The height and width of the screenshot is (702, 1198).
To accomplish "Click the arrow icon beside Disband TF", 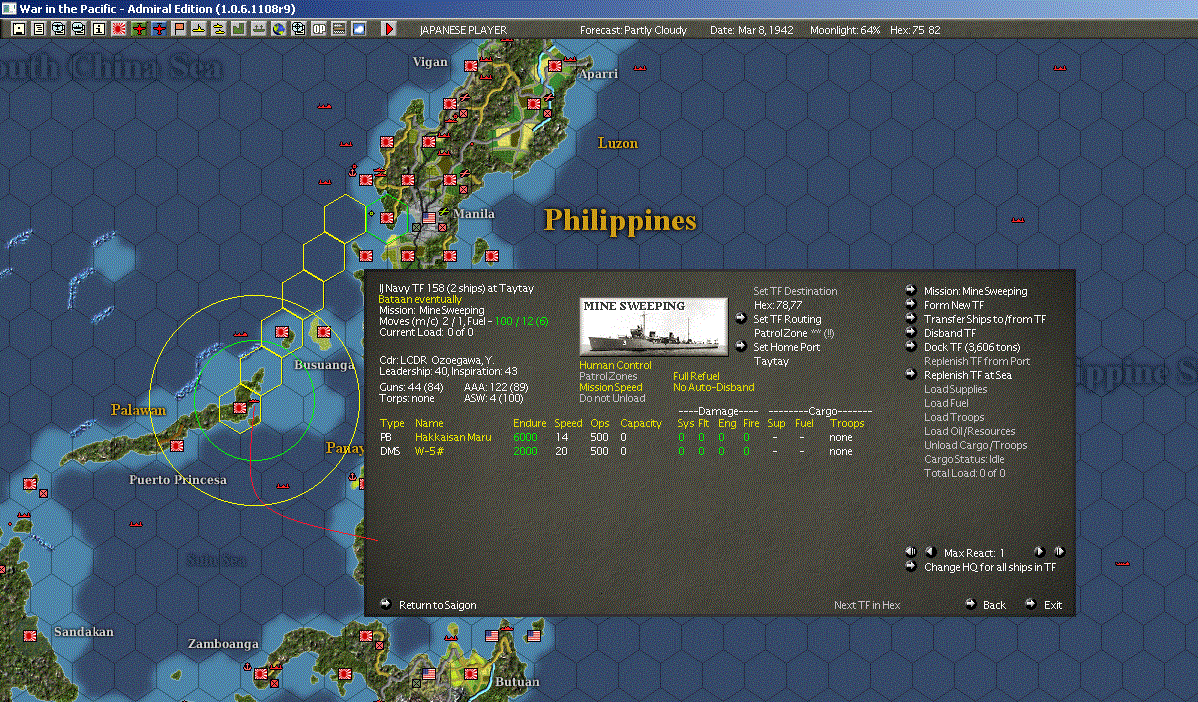I will coord(911,332).
